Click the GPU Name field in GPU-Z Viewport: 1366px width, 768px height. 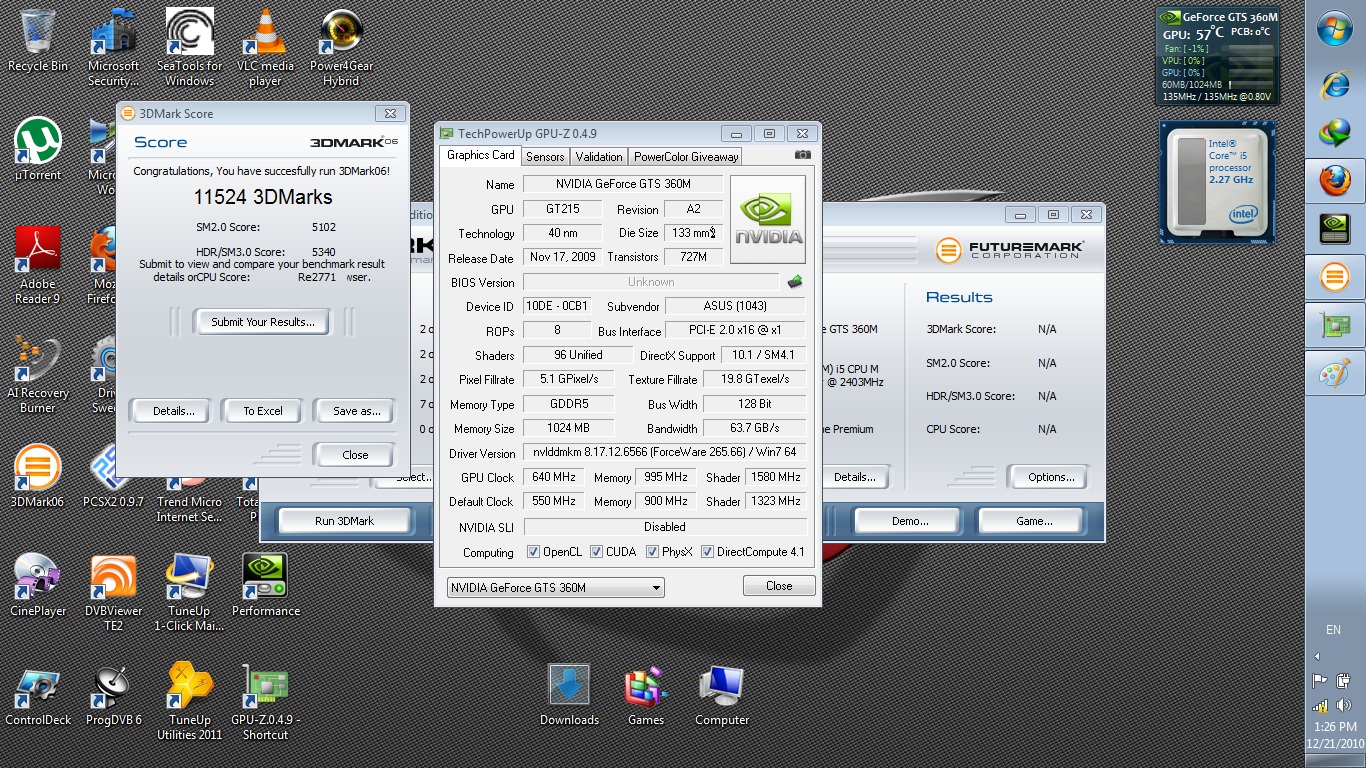tap(622, 184)
